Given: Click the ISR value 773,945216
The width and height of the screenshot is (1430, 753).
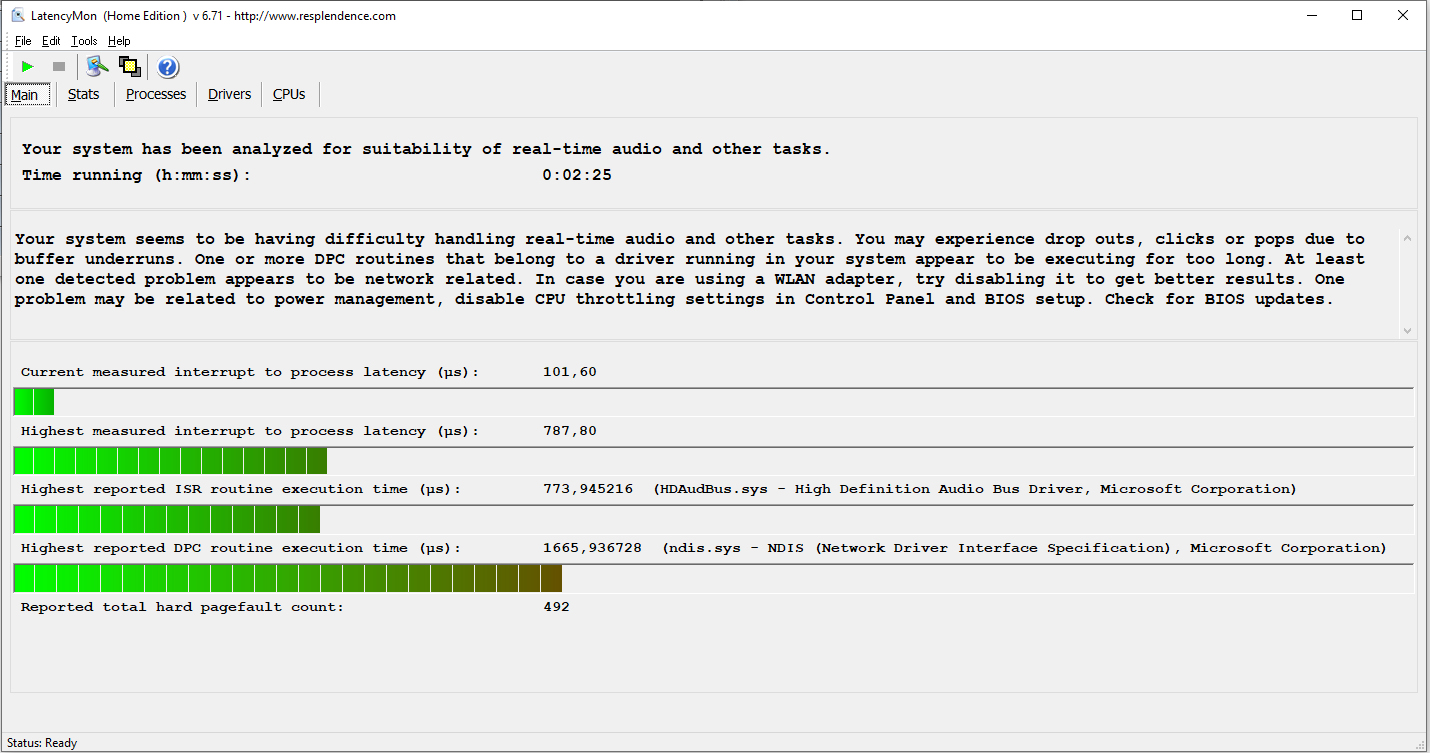Looking at the screenshot, I should (588, 489).
